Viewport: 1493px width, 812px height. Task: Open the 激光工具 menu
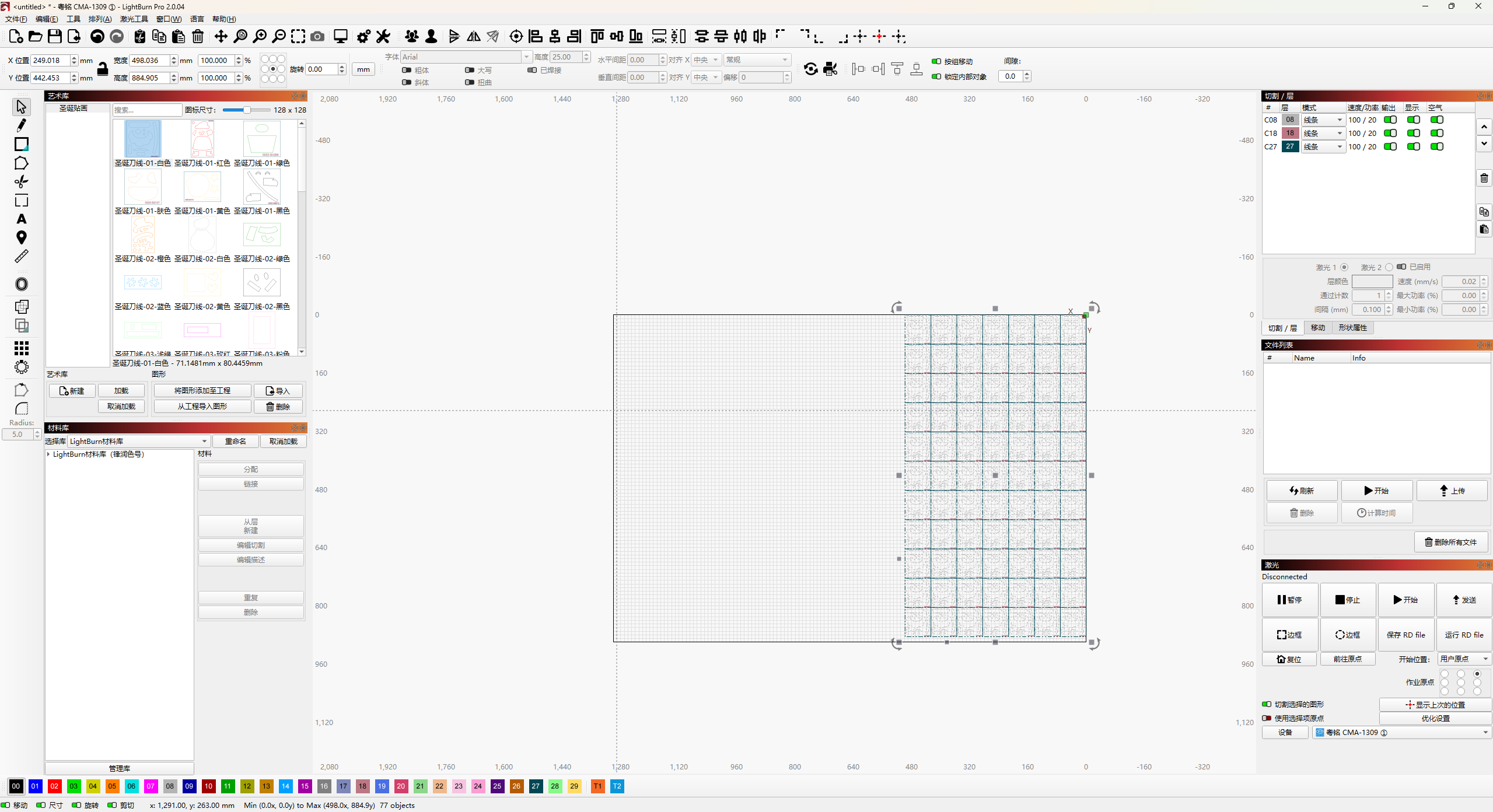click(x=134, y=19)
